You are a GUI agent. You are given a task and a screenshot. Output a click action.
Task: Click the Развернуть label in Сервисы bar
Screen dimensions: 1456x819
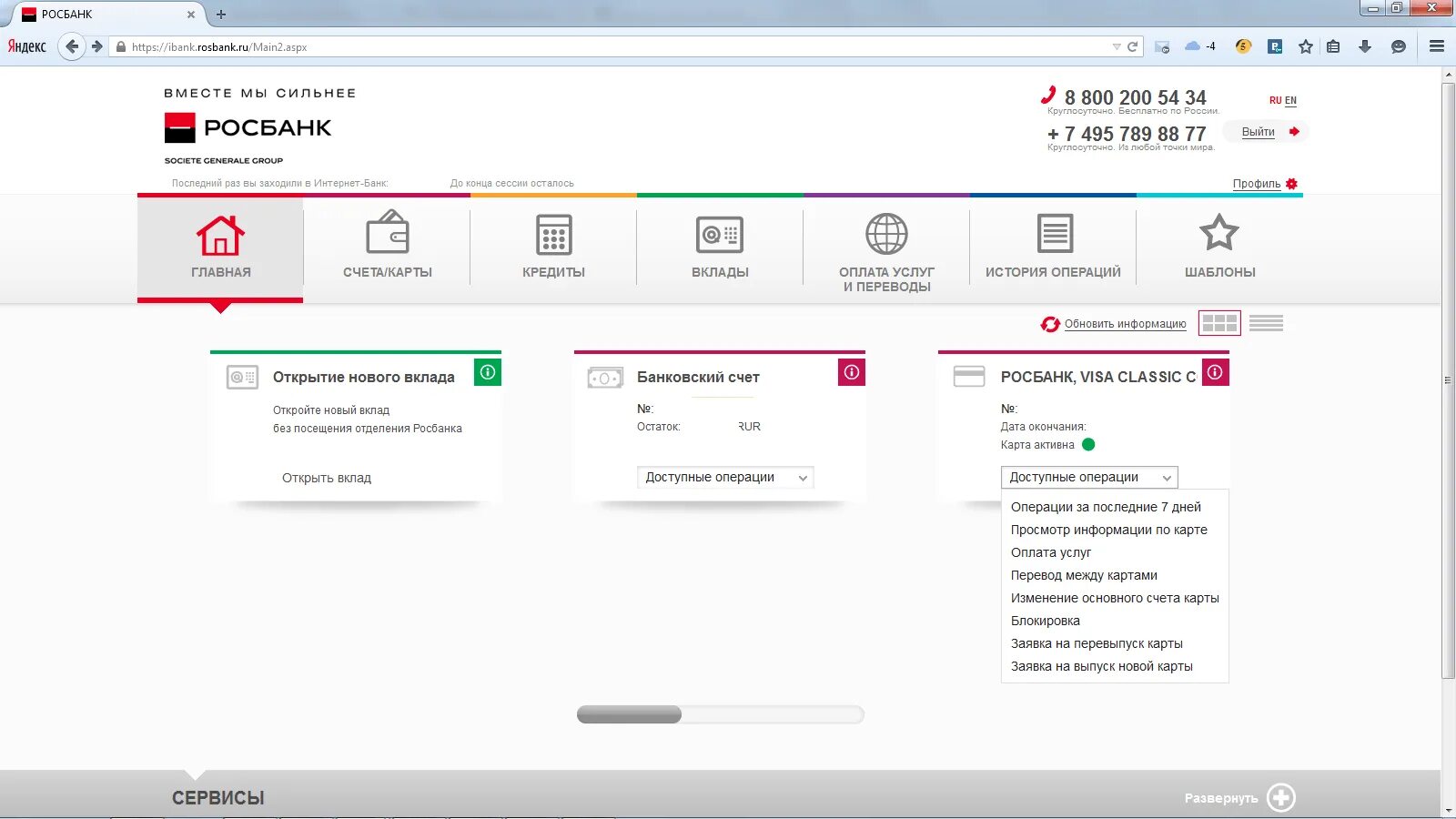coord(1221,798)
